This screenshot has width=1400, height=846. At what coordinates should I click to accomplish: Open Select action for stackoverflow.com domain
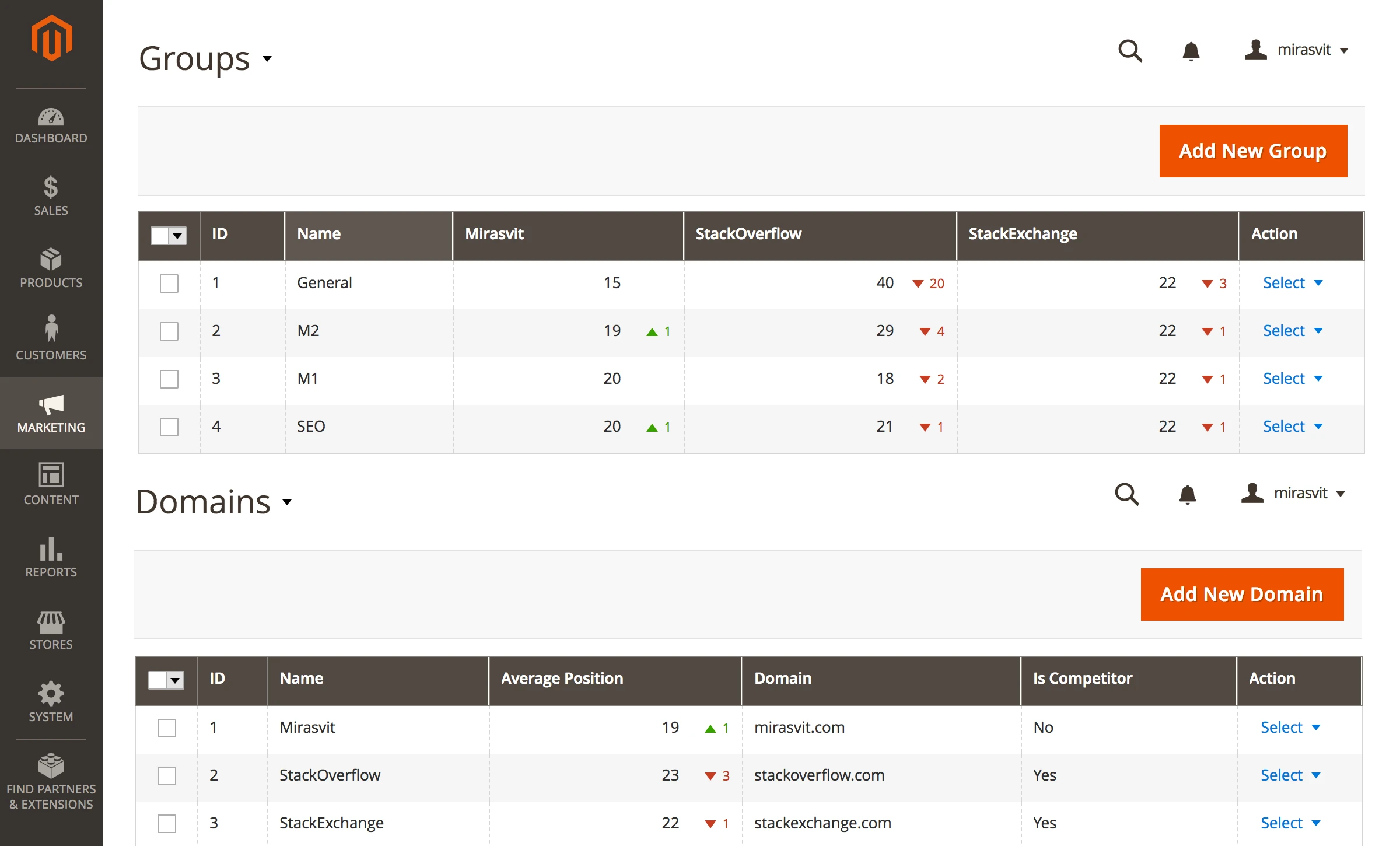tap(1290, 775)
